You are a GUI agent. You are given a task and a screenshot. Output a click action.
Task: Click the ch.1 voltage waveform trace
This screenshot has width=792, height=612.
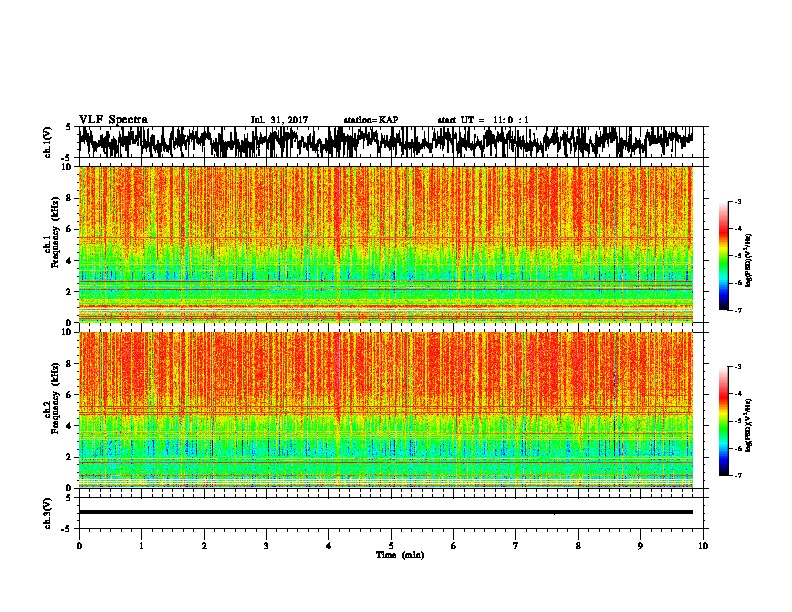click(x=386, y=142)
